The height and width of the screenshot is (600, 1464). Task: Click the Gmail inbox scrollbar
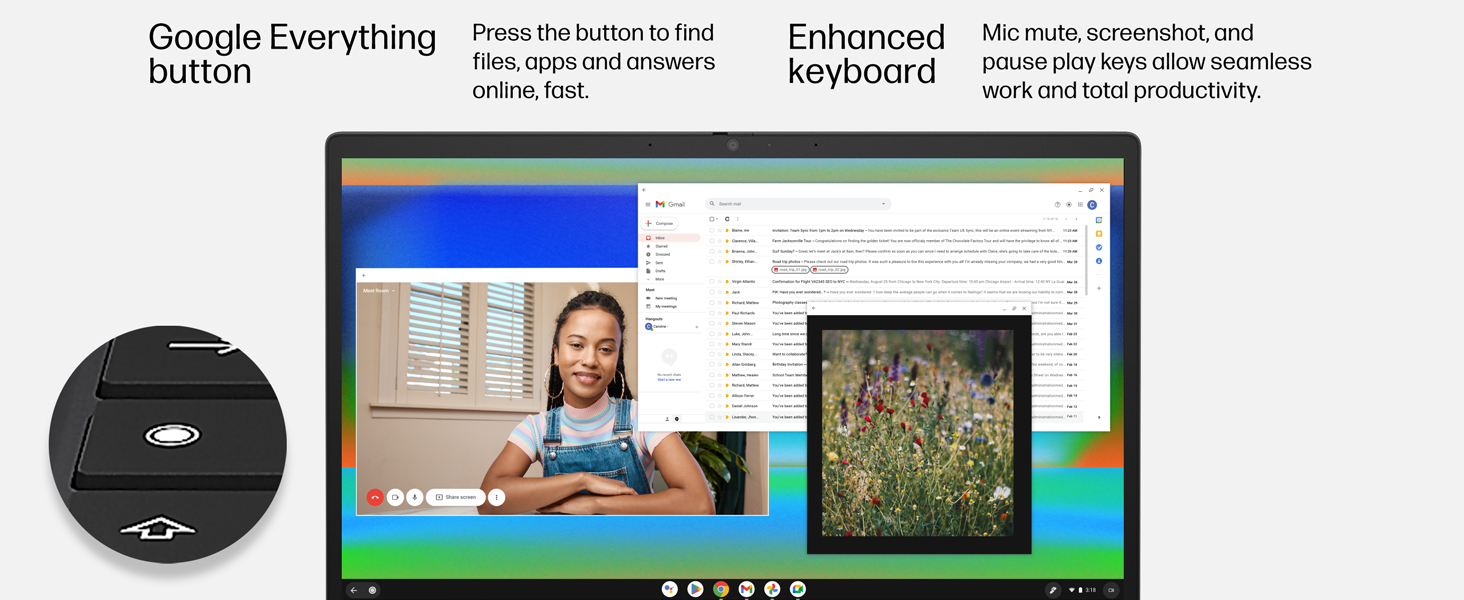(x=1087, y=260)
